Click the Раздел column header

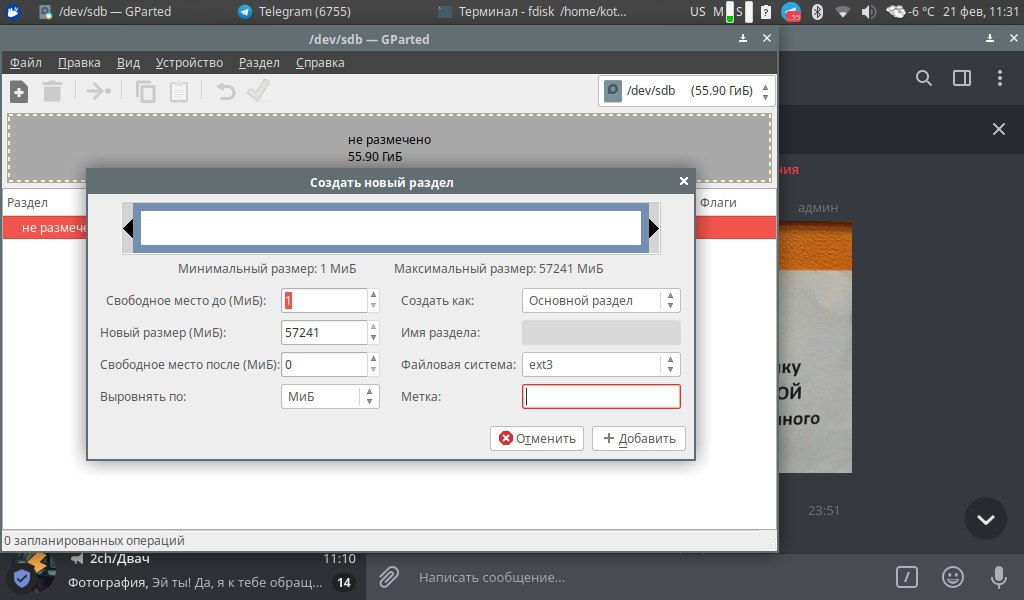(27, 202)
